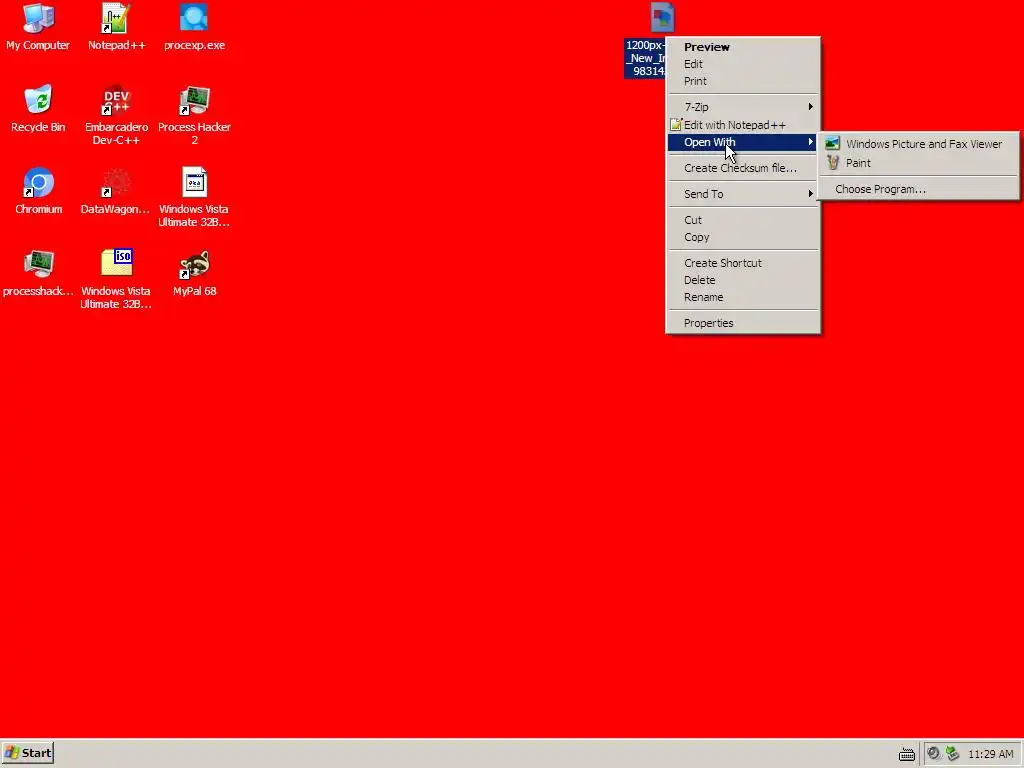The width and height of the screenshot is (1024, 768).
Task: Expand the Send To submenu arrow
Action: tap(810, 194)
